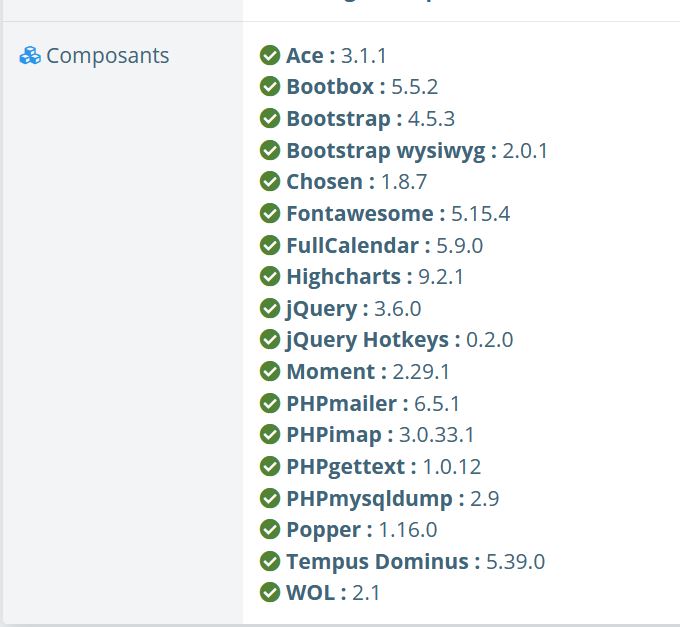Click the check icon beside Bootstrap 4.5.3
The image size is (680, 627).
pyautogui.click(x=270, y=118)
